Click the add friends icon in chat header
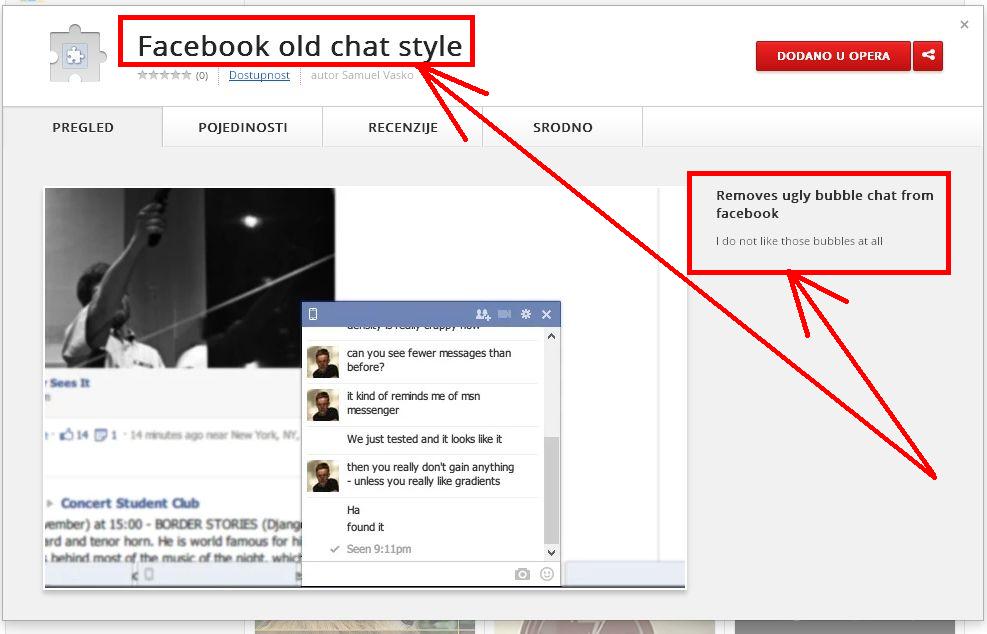Viewport: 987px width, 634px height. [483, 314]
